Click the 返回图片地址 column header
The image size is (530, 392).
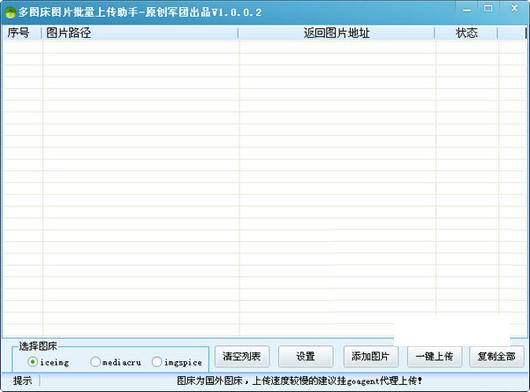coord(337,33)
